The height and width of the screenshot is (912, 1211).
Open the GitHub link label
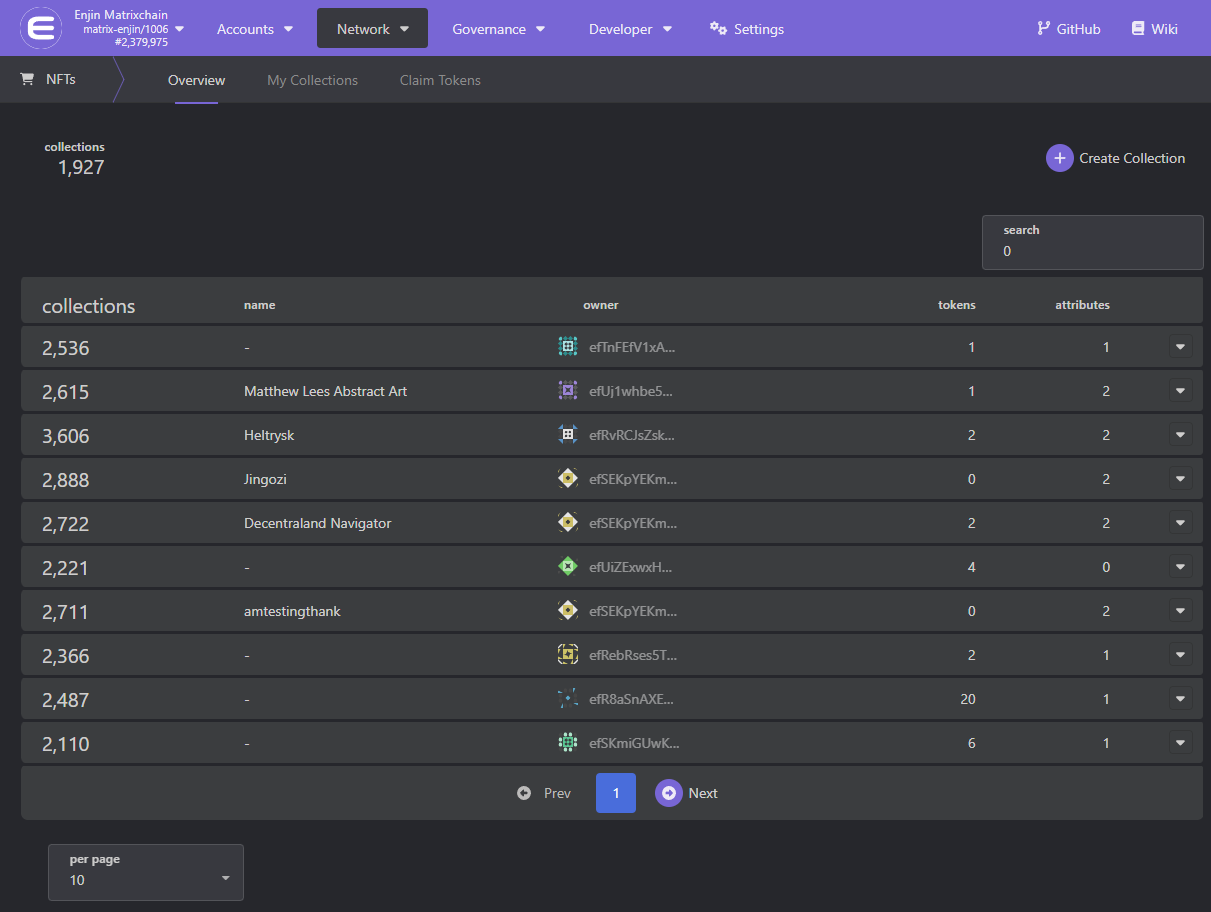tap(1079, 29)
